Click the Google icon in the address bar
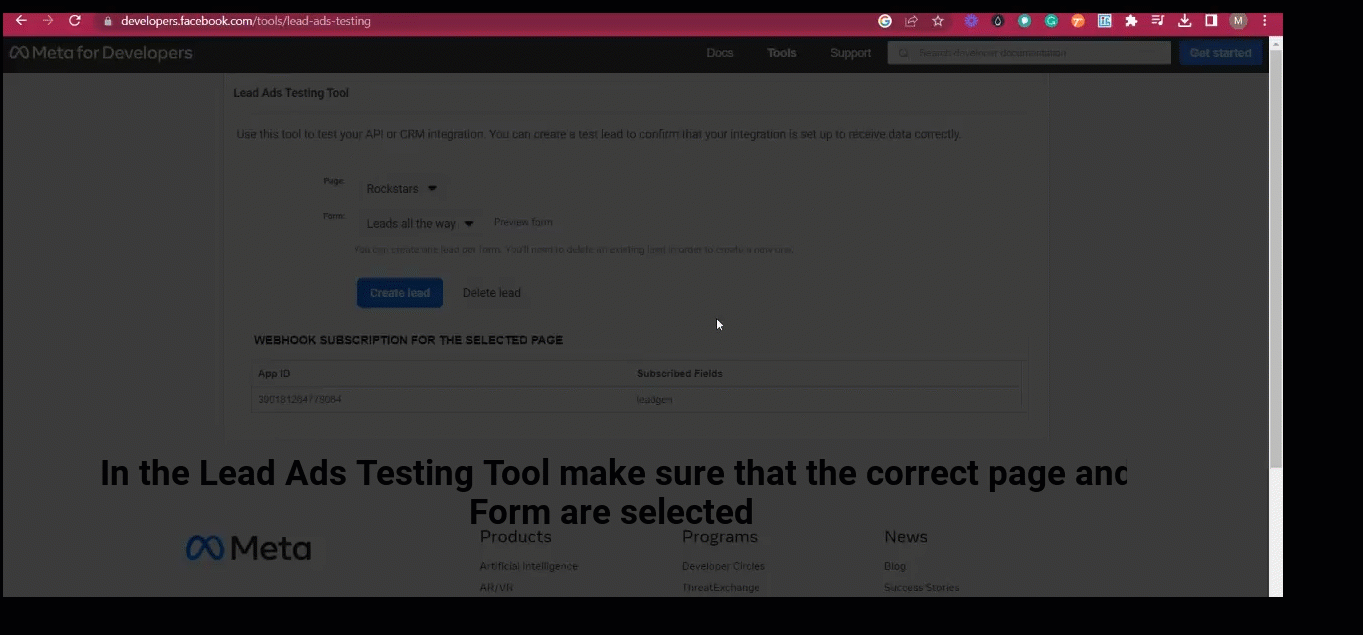The width and height of the screenshot is (1363, 635). coord(885,21)
